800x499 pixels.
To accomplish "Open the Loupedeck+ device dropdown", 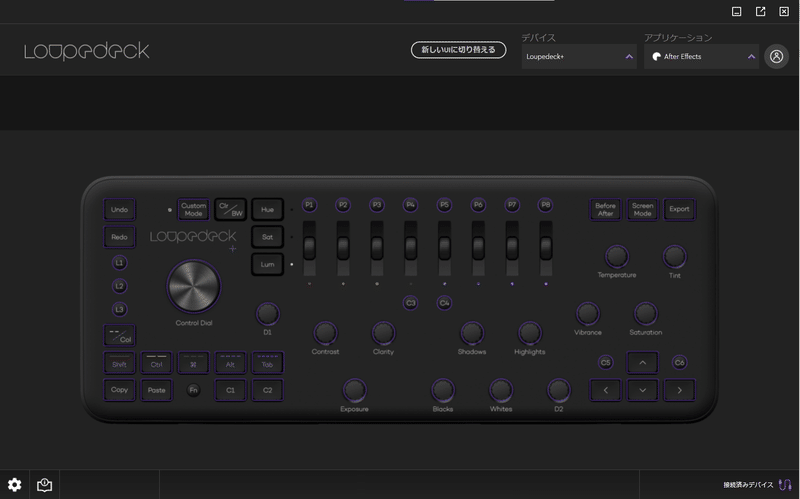I will pyautogui.click(x=579, y=57).
